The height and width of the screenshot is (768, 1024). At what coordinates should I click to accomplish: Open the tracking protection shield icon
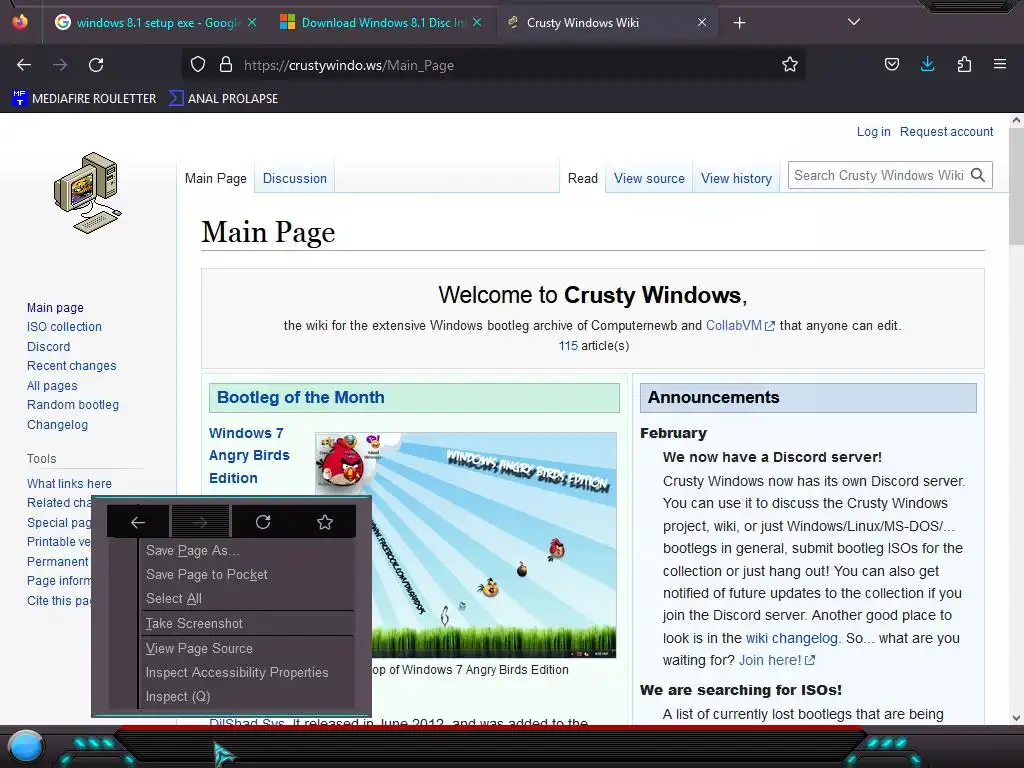tap(198, 65)
